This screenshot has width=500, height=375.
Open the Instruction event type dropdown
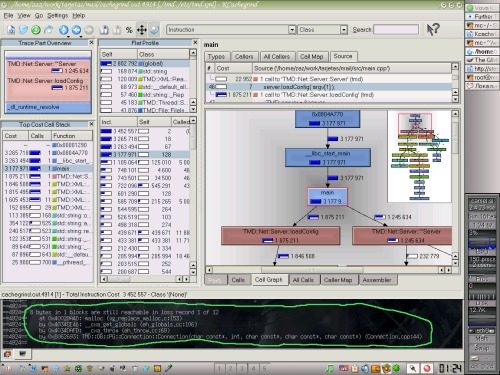(x=231, y=30)
